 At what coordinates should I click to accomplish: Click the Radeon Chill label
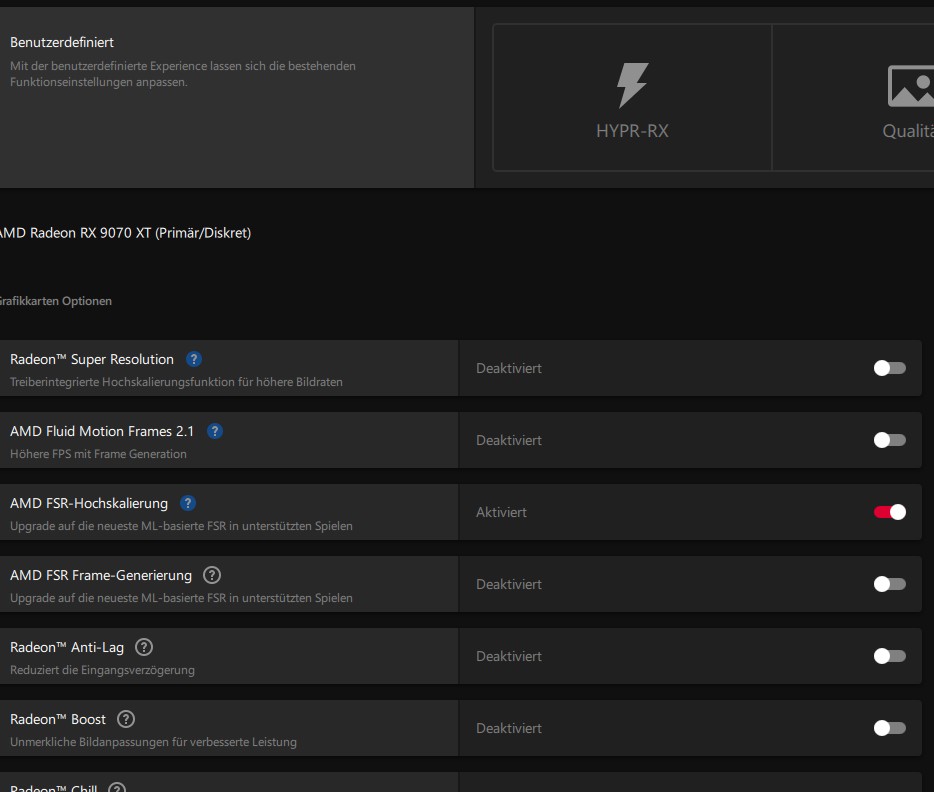[54, 788]
